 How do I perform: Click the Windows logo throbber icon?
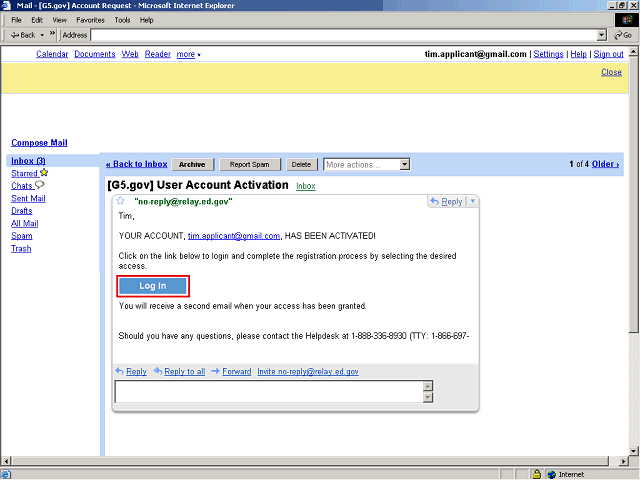627,20
